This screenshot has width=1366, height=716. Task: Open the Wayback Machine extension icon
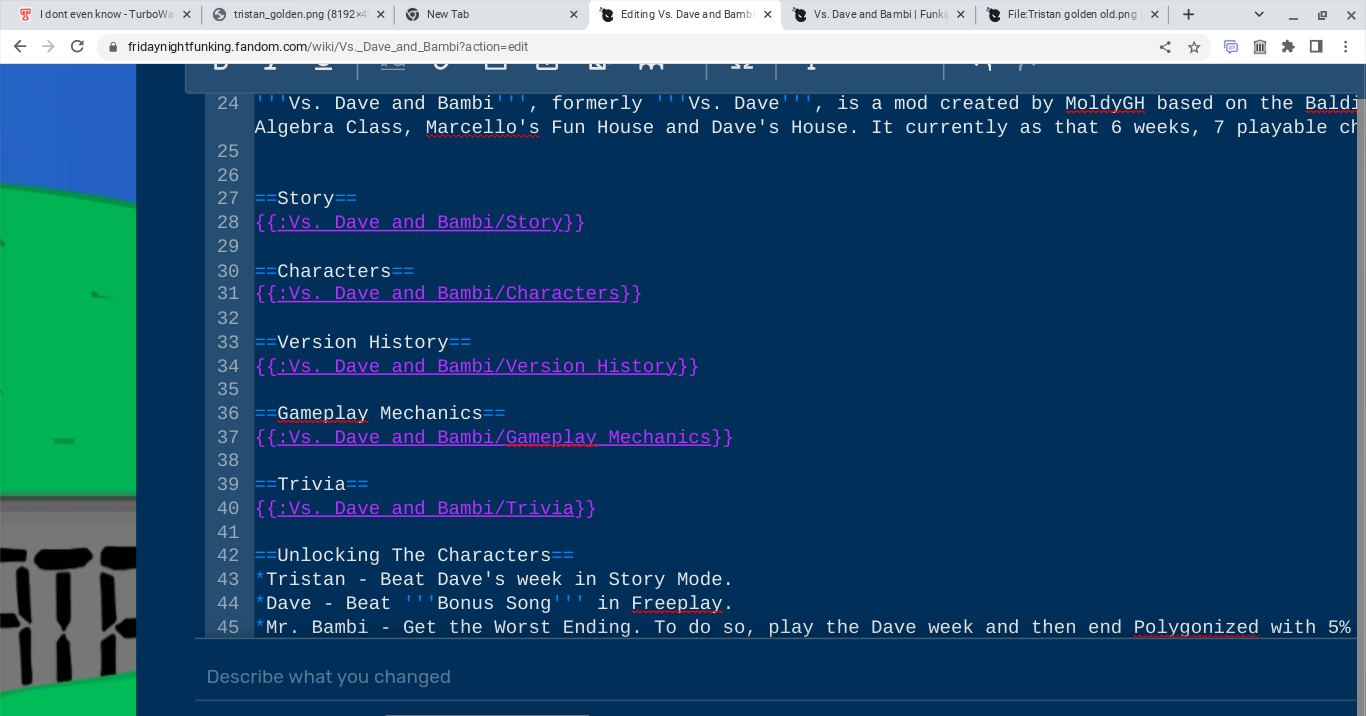pos(1260,47)
